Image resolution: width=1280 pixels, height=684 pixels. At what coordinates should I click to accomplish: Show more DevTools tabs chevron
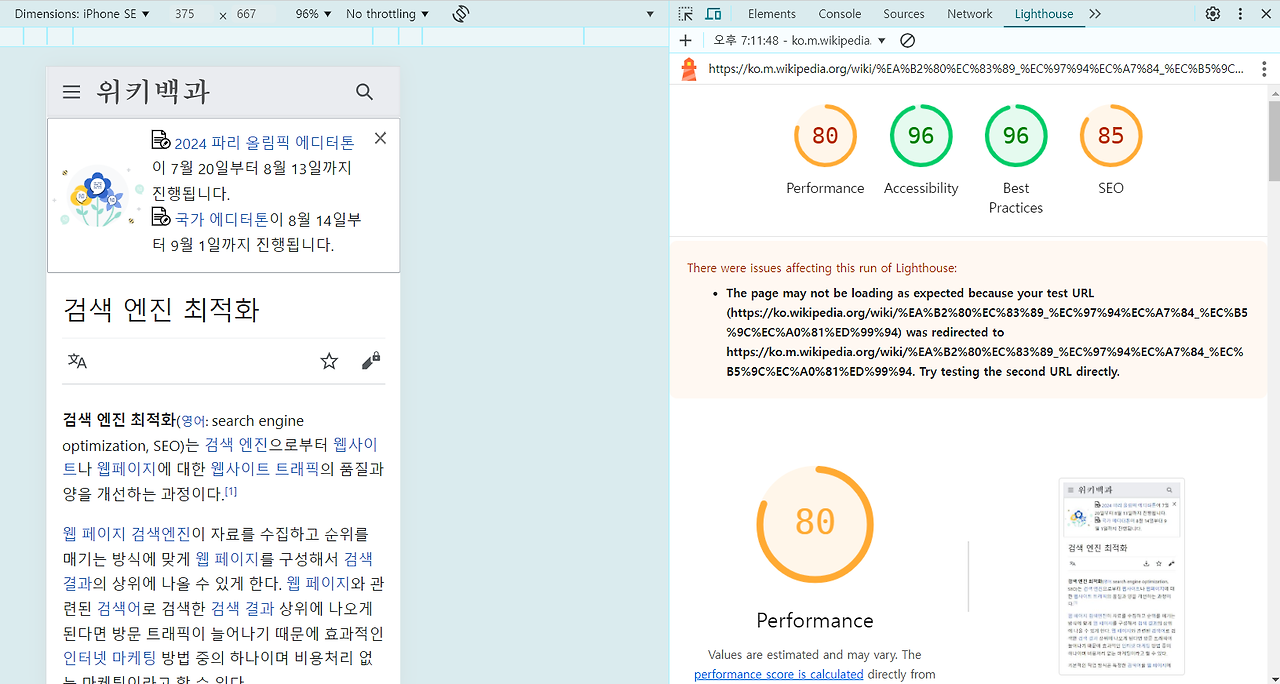click(x=1095, y=14)
